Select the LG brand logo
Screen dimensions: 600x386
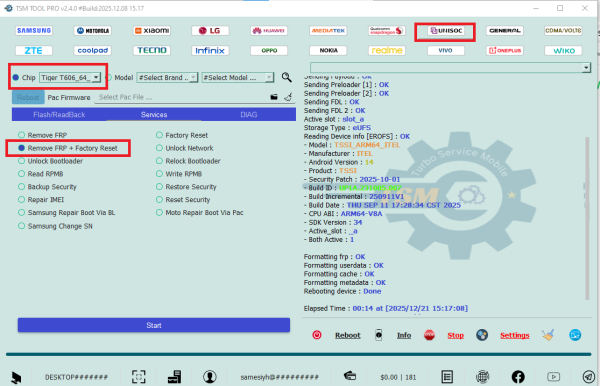coord(210,31)
